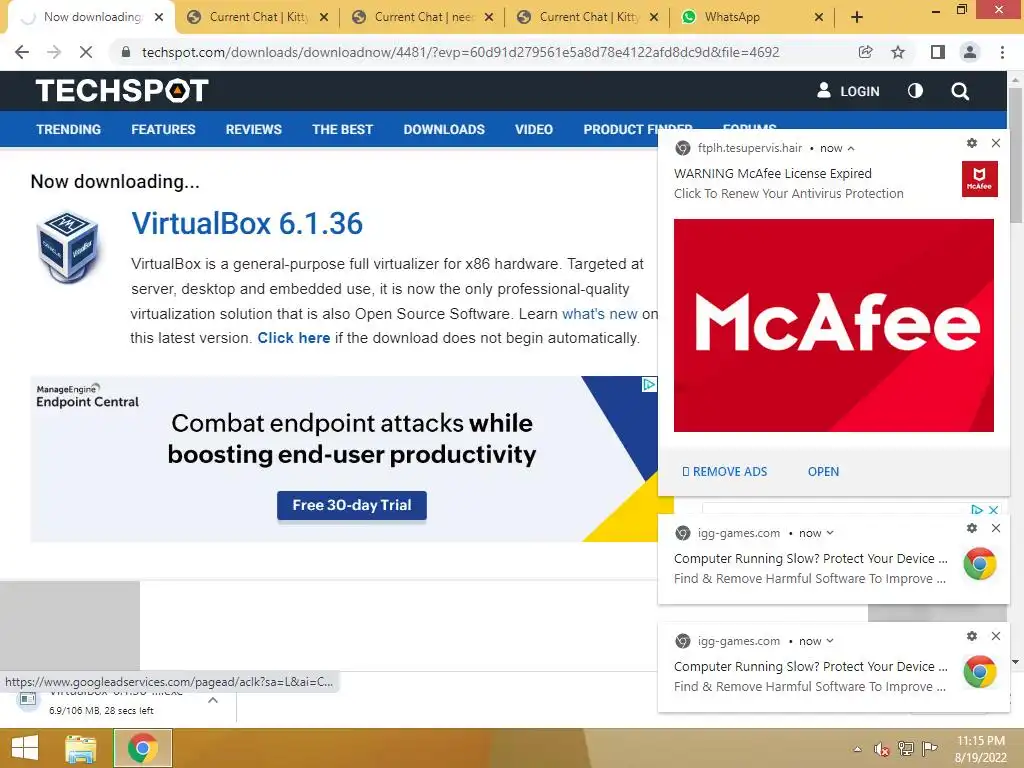Click the large McAfee banner image
Image resolution: width=1024 pixels, height=768 pixels.
(x=833, y=325)
